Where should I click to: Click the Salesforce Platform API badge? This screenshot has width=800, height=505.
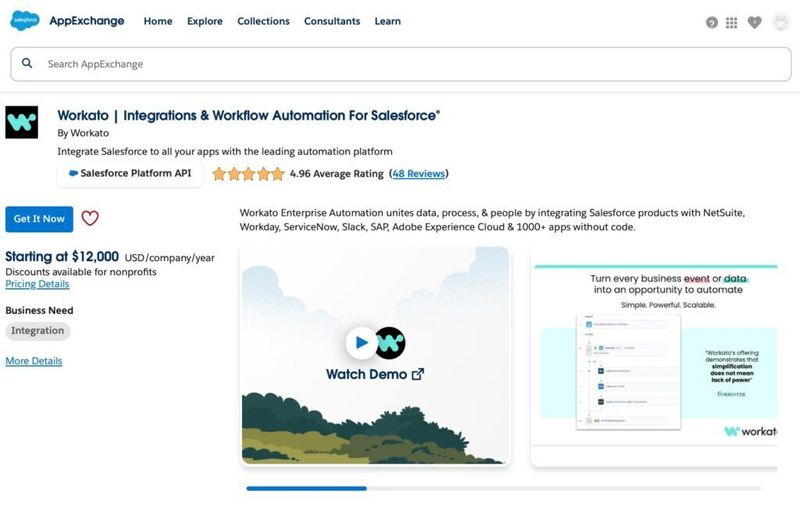coord(130,173)
